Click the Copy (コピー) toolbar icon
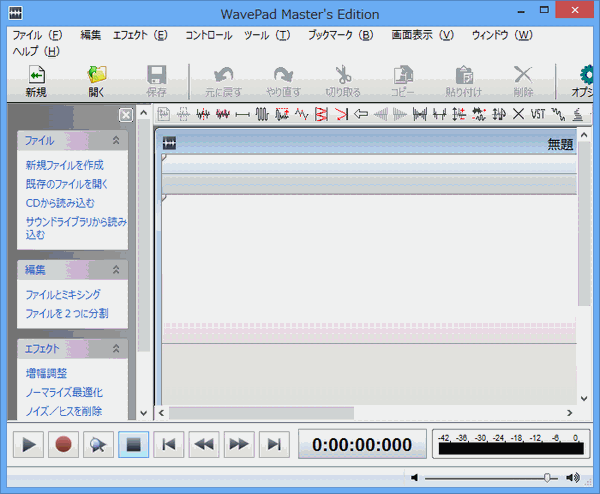The image size is (600, 494). coord(403,75)
